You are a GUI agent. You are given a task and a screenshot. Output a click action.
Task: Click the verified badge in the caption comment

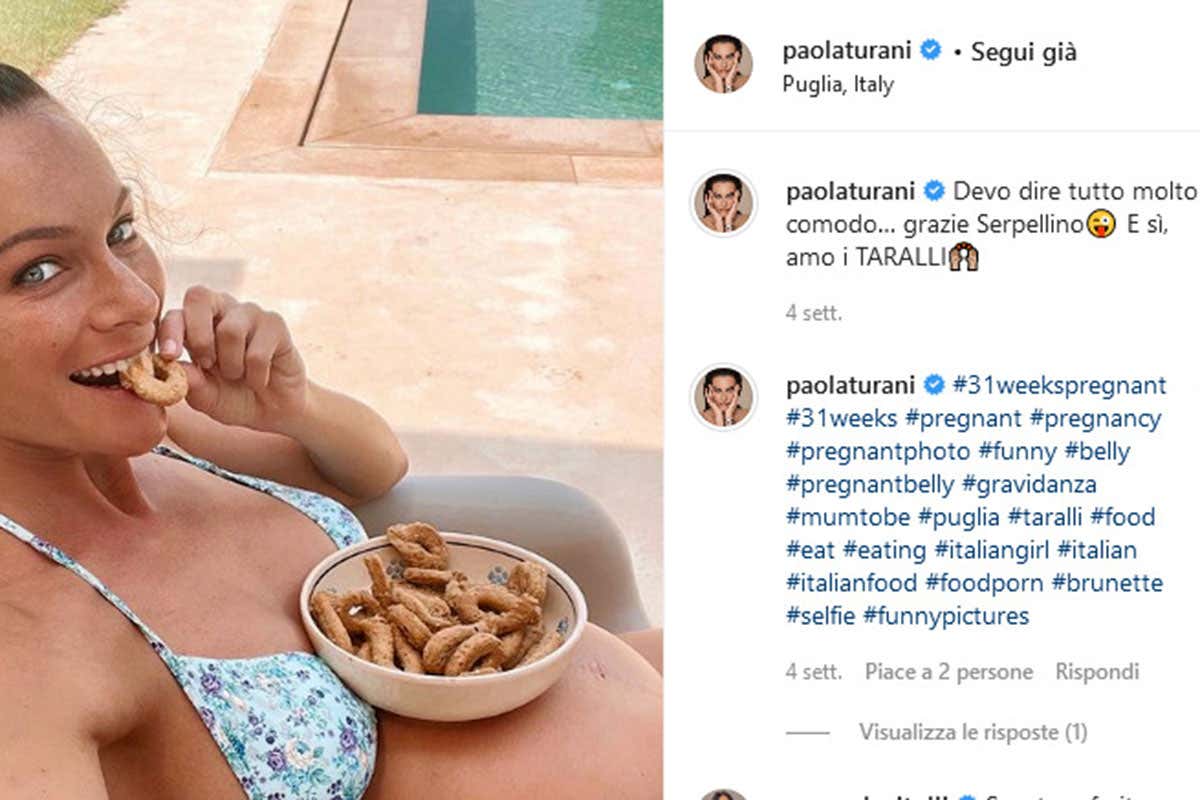(934, 191)
